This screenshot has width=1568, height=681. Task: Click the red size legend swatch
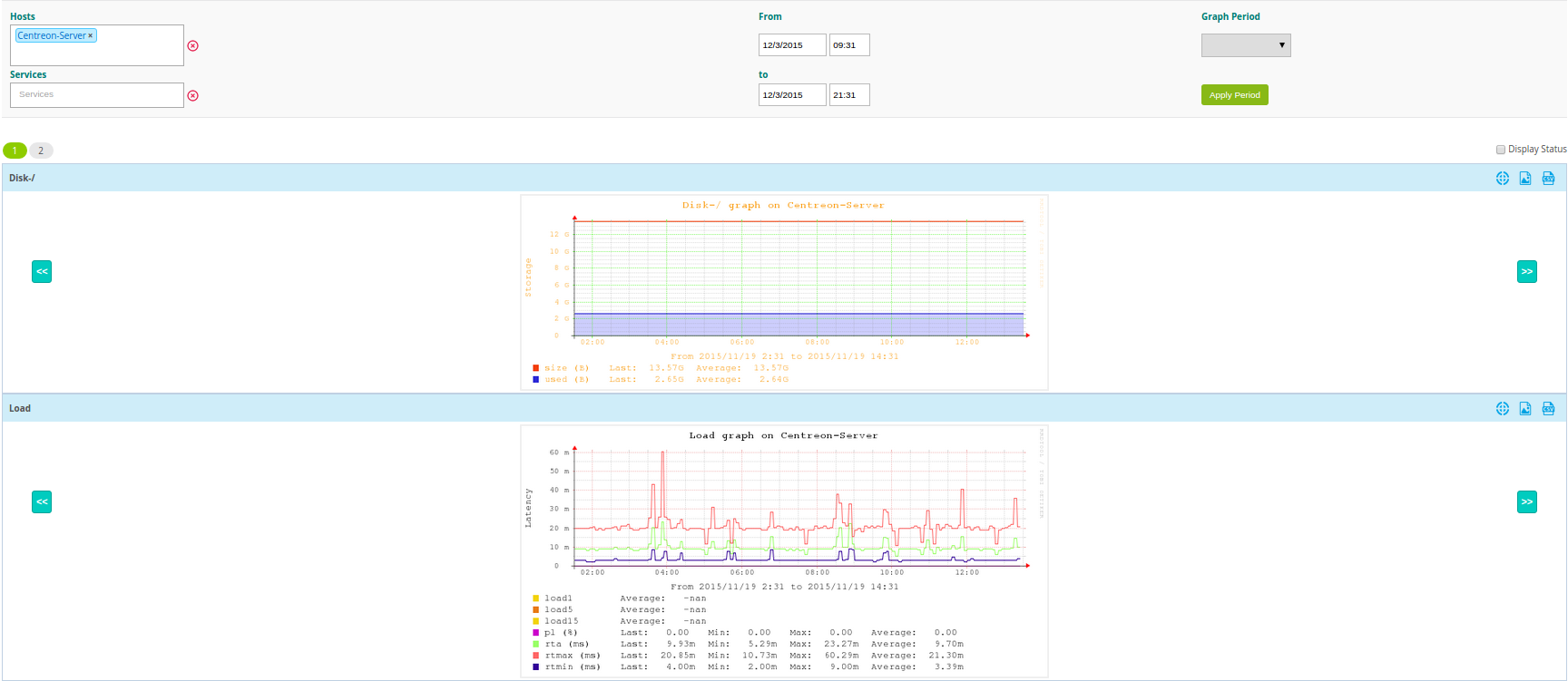(x=535, y=368)
